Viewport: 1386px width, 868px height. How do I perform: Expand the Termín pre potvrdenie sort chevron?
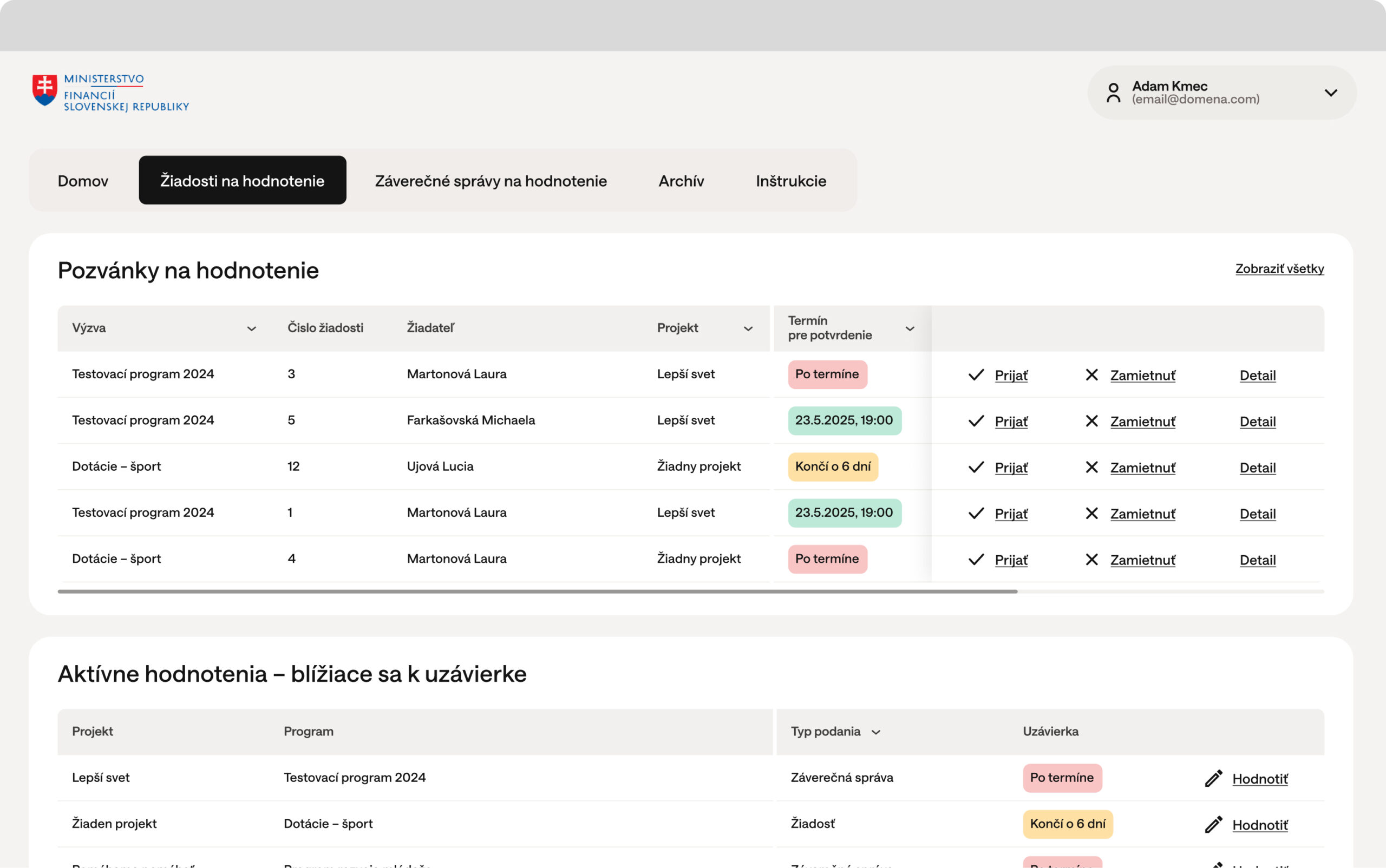coord(910,328)
